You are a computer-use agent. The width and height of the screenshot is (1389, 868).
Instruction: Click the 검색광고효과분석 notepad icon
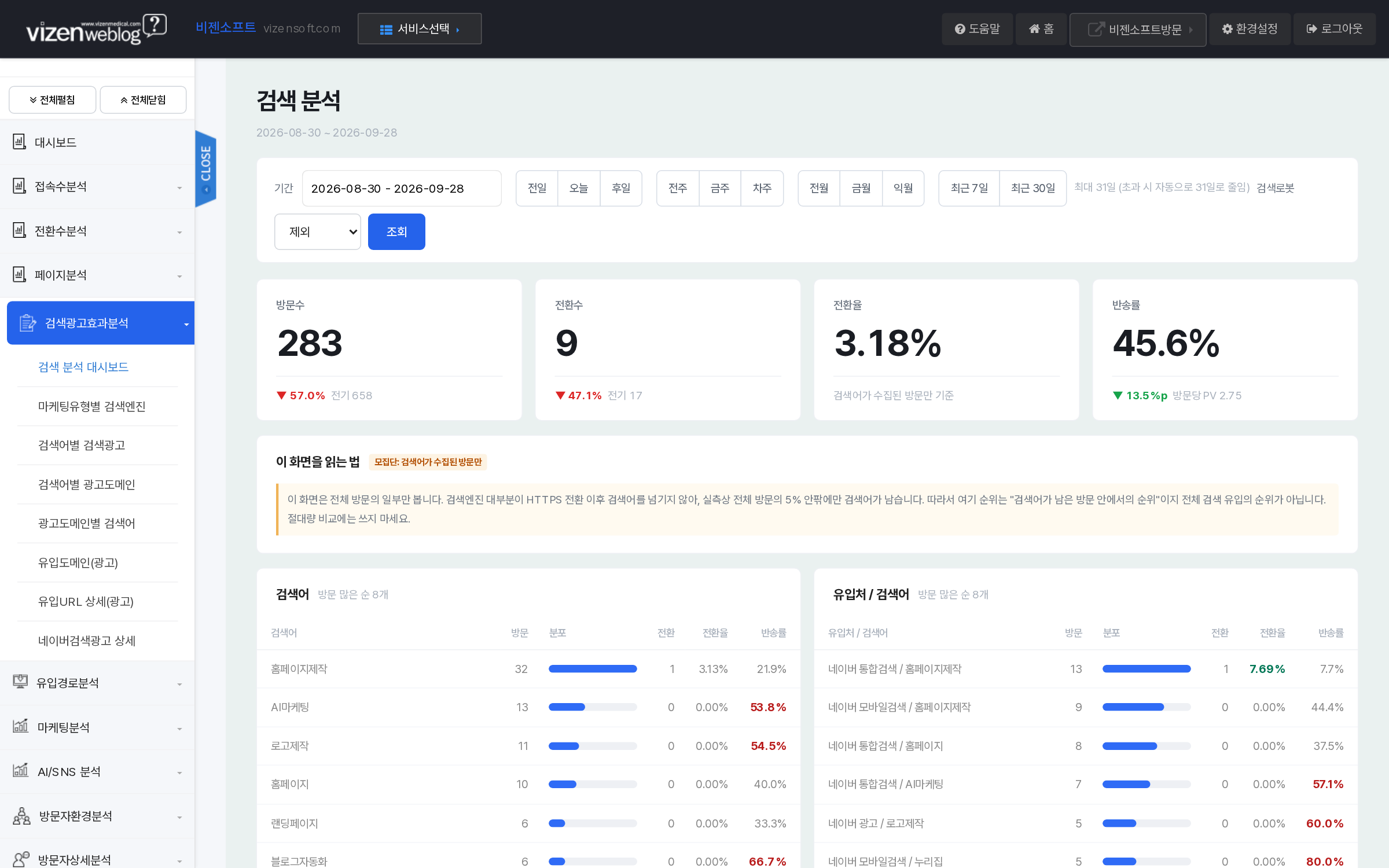pyautogui.click(x=27, y=323)
